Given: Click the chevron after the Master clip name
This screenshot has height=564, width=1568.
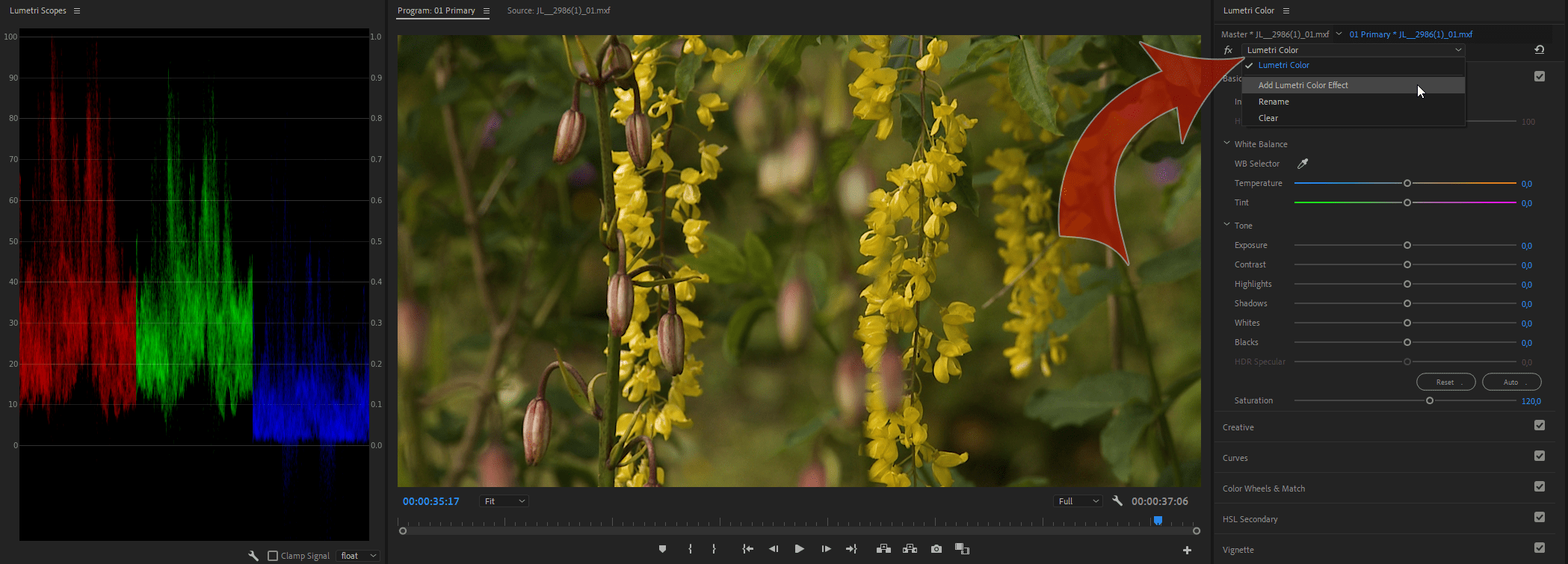Looking at the screenshot, I should 1339,34.
